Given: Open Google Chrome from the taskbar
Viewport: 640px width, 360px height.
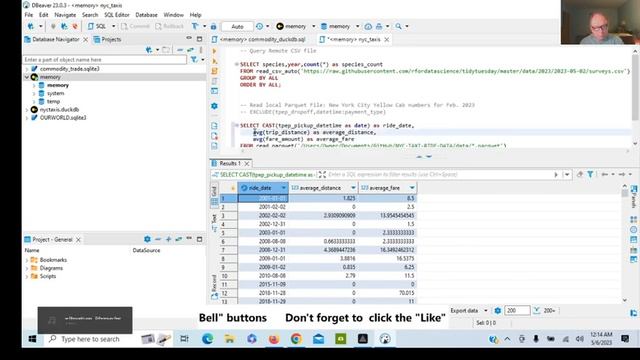Looking at the screenshot, I should pyautogui.click(x=296, y=339).
